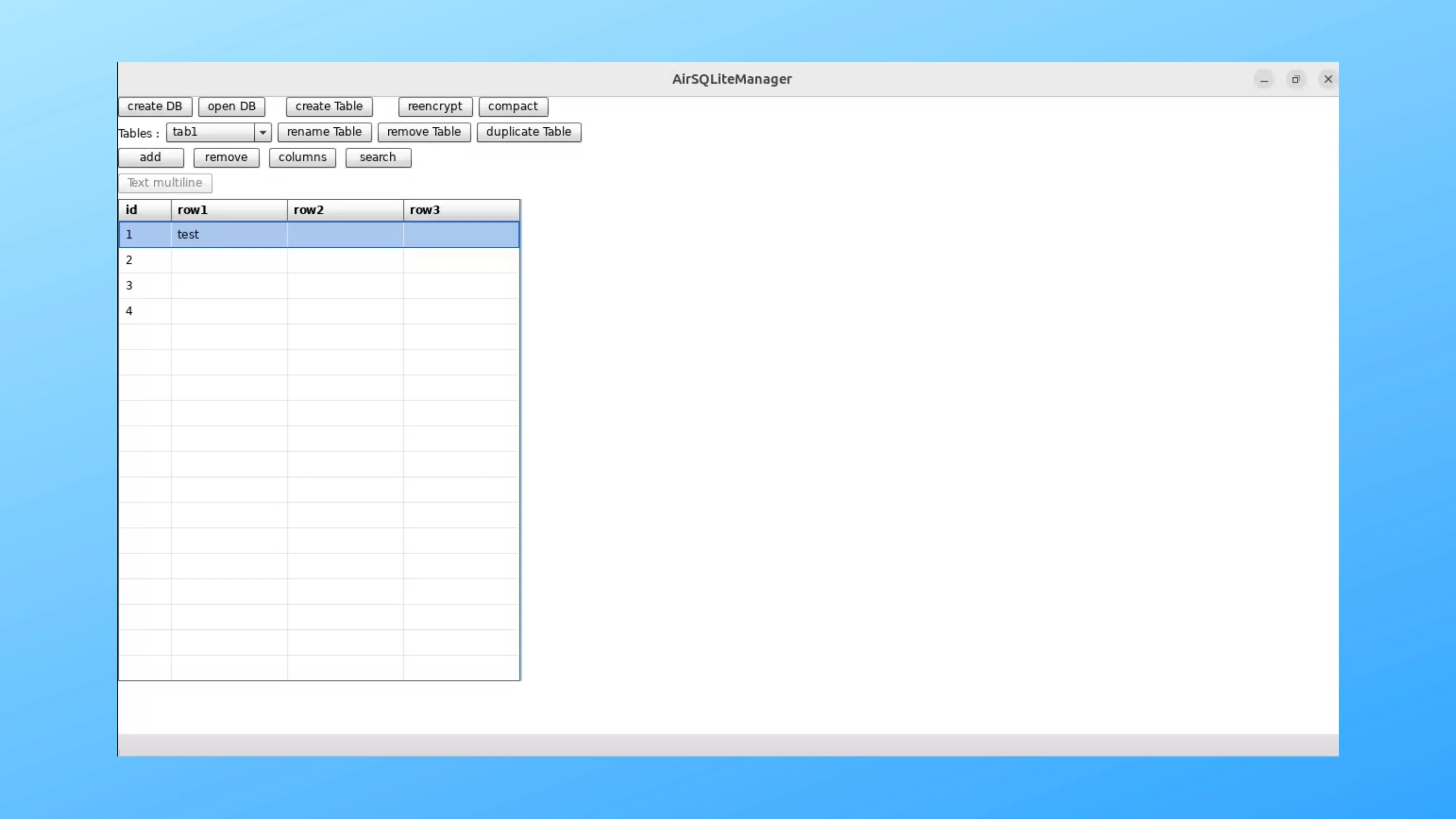Open the columns editor
The image size is (1456, 819).
tap(302, 157)
